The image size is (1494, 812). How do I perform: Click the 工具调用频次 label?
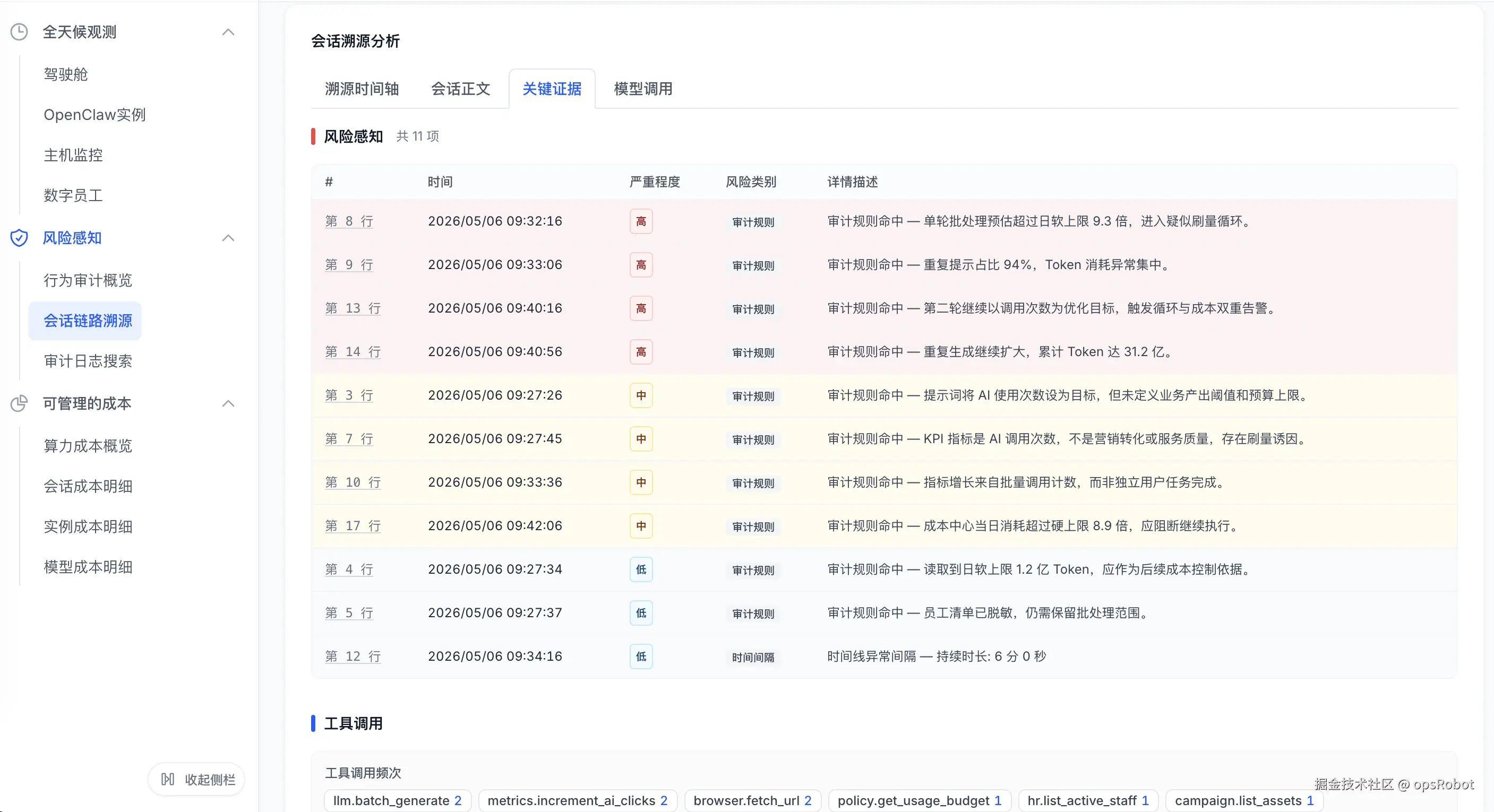(363, 772)
